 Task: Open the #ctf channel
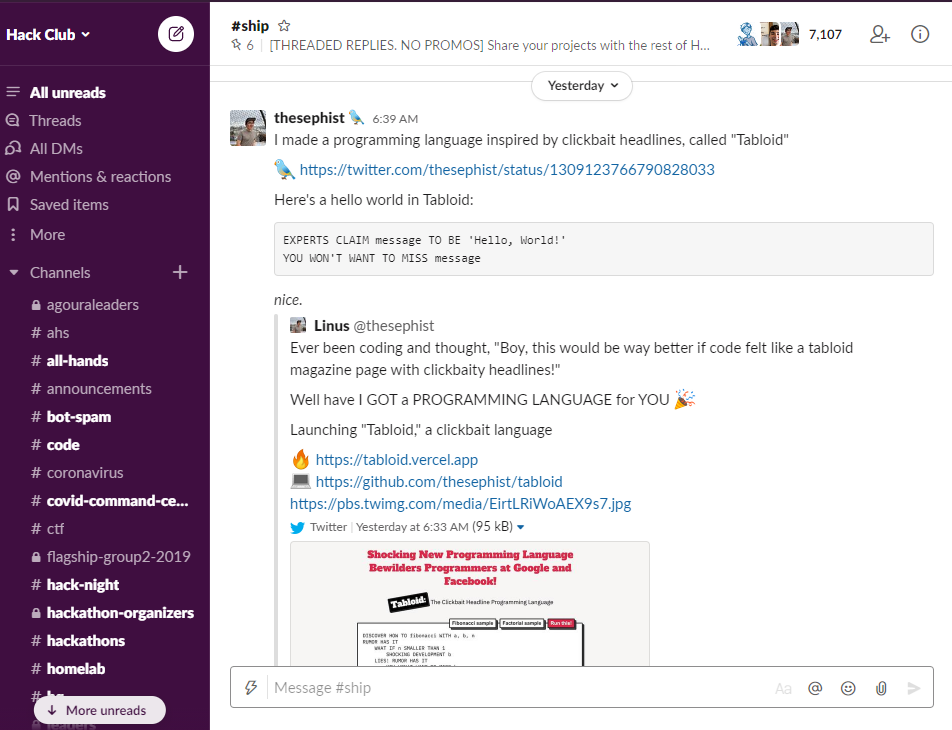(55, 528)
